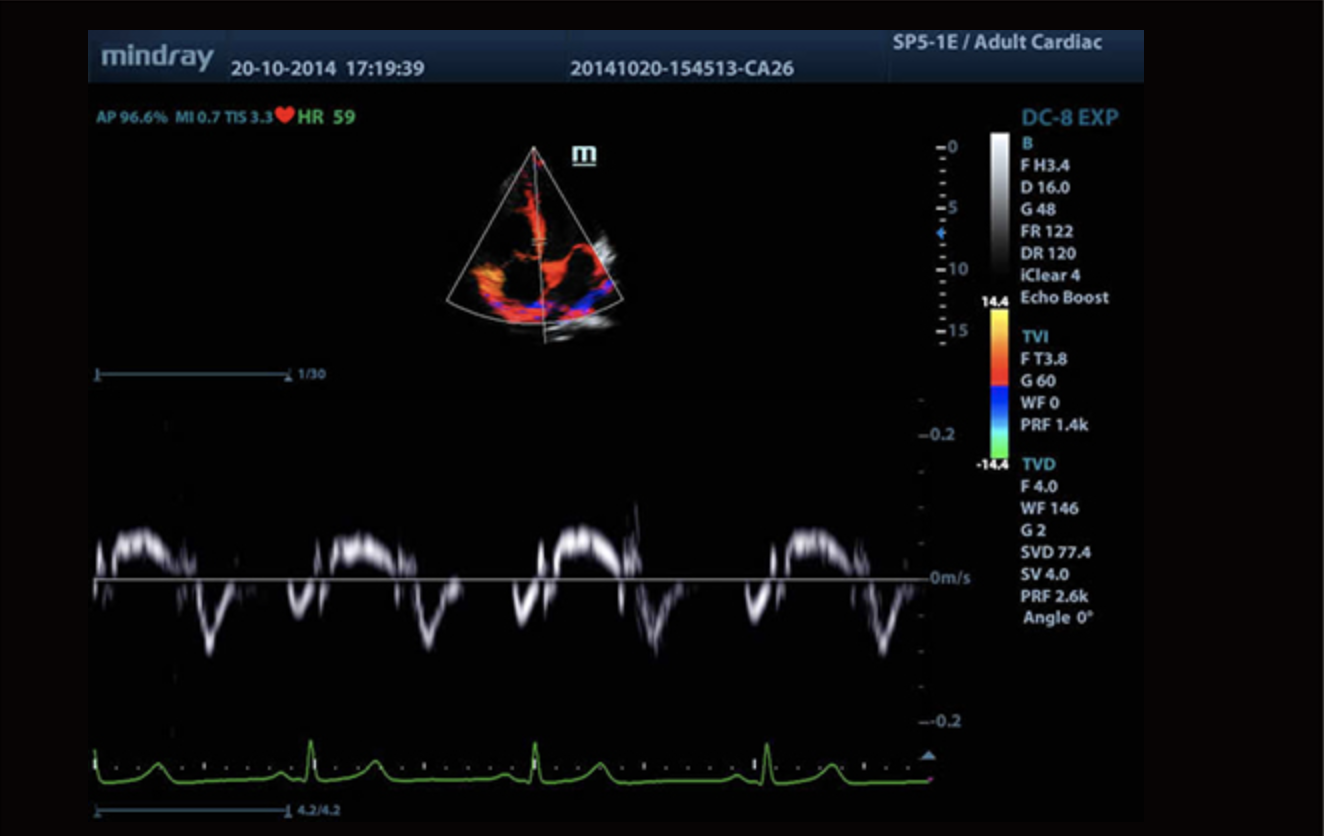Click the cine progress bar labeled 1/30
The width and height of the screenshot is (1324, 836).
tap(192, 375)
